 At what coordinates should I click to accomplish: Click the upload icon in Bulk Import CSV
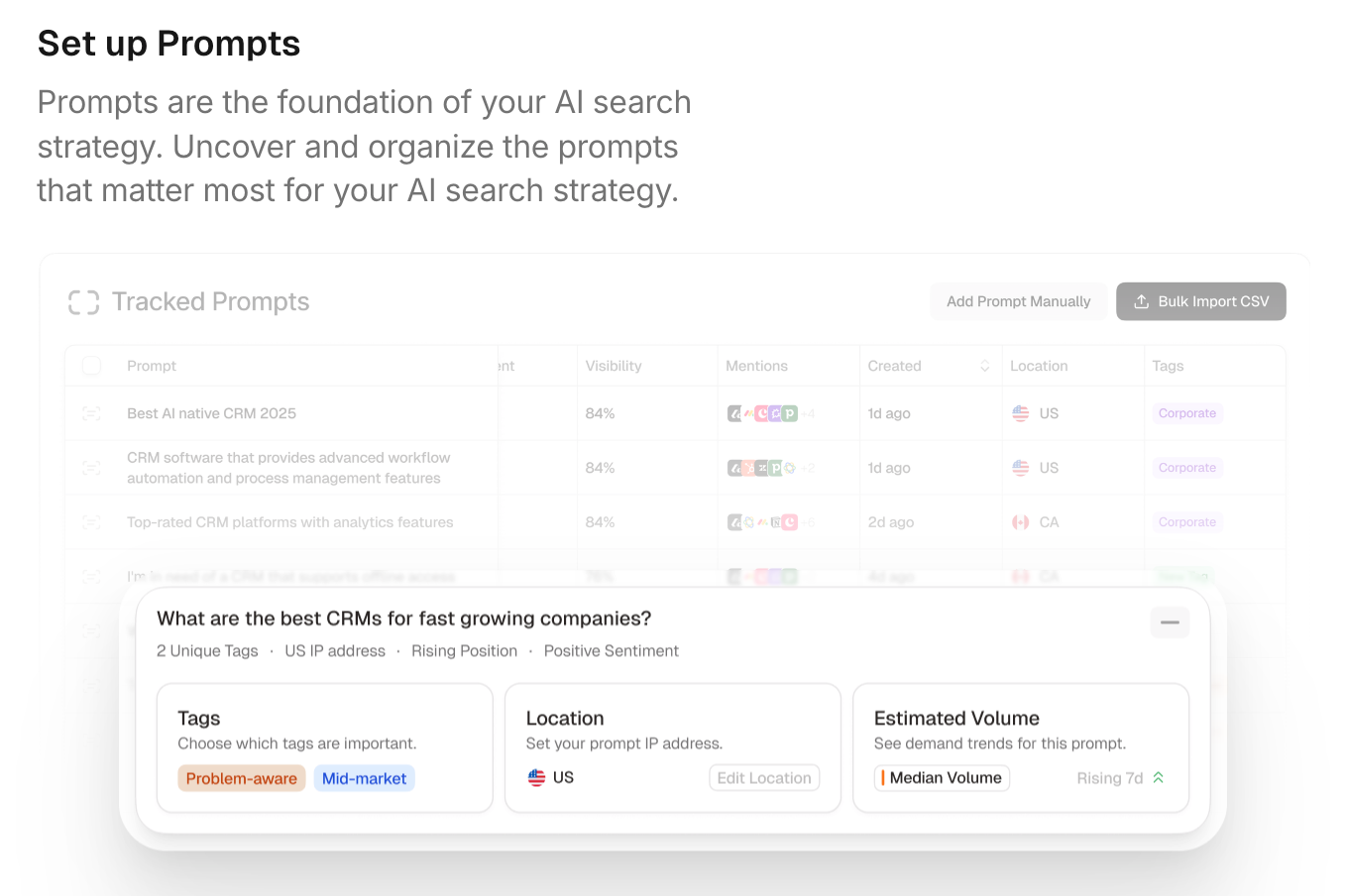[x=1141, y=301]
